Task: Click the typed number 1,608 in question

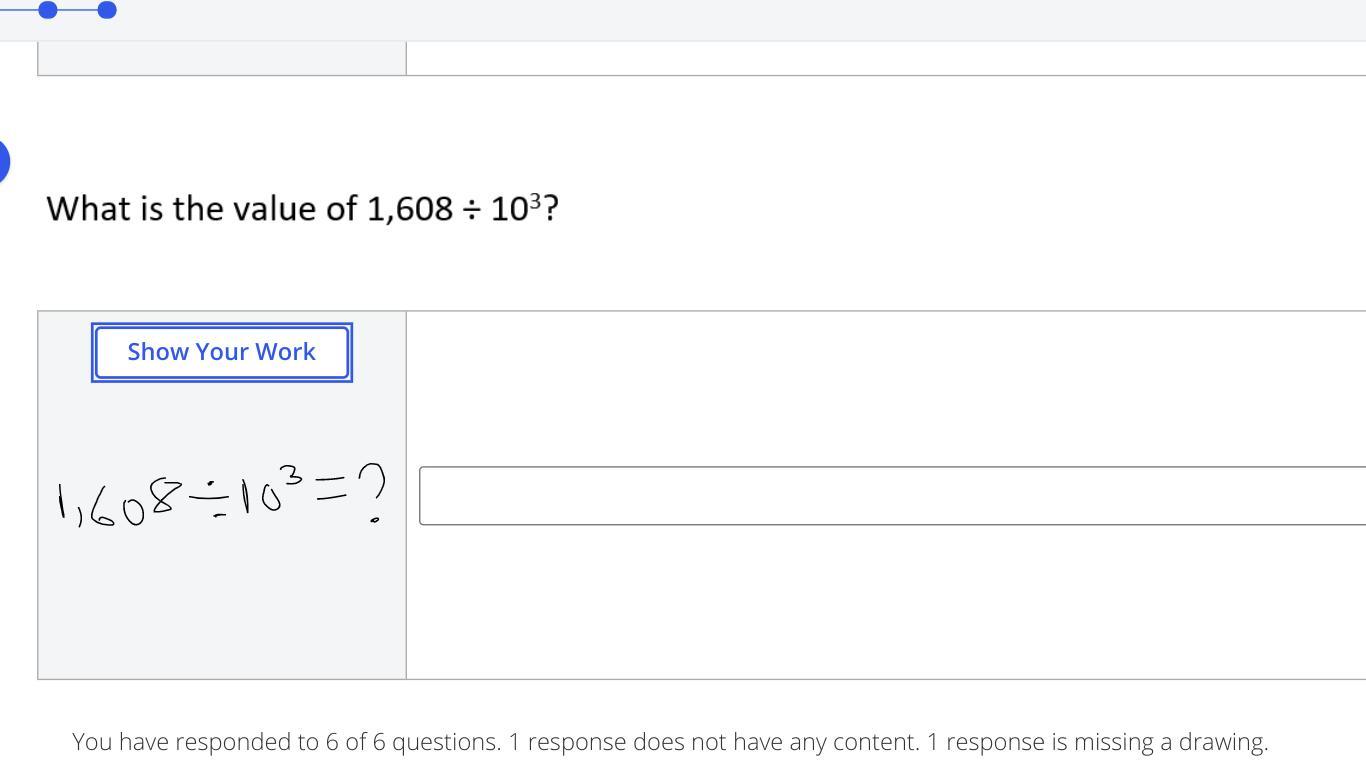Action: 410,209
